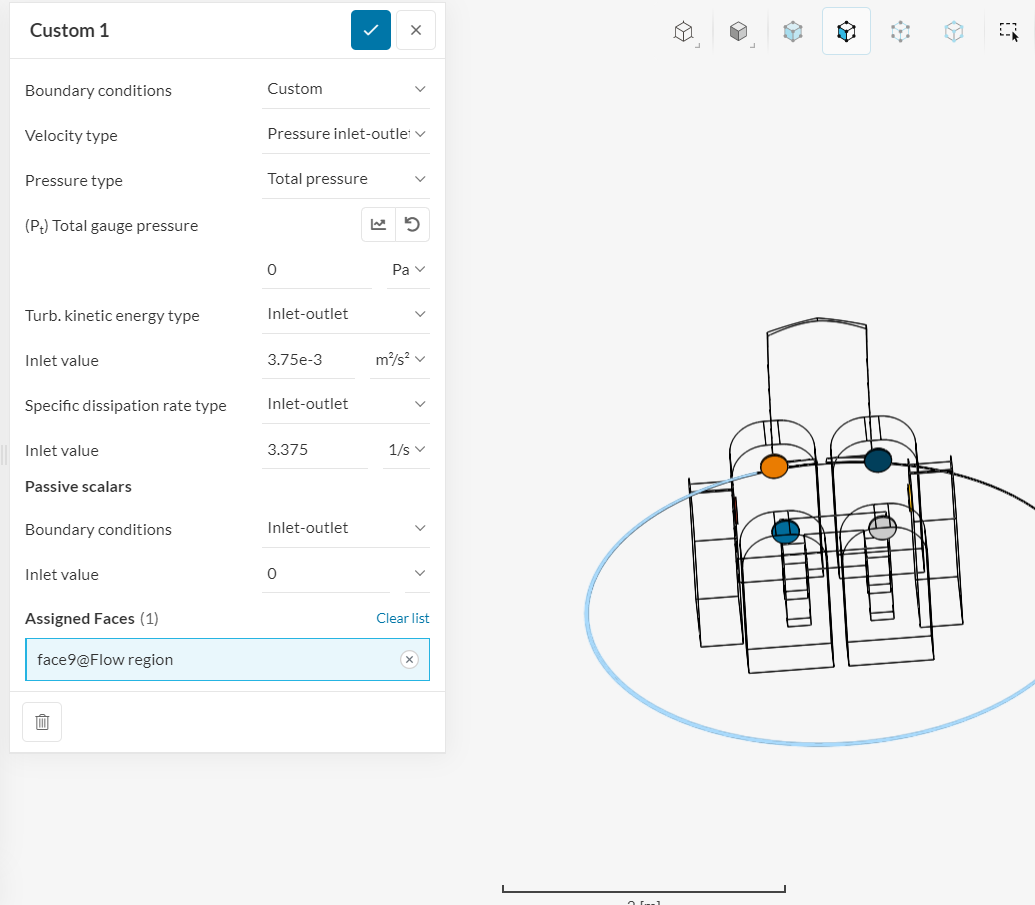Open the Specific dissipation rate type dropdown

[x=346, y=404]
